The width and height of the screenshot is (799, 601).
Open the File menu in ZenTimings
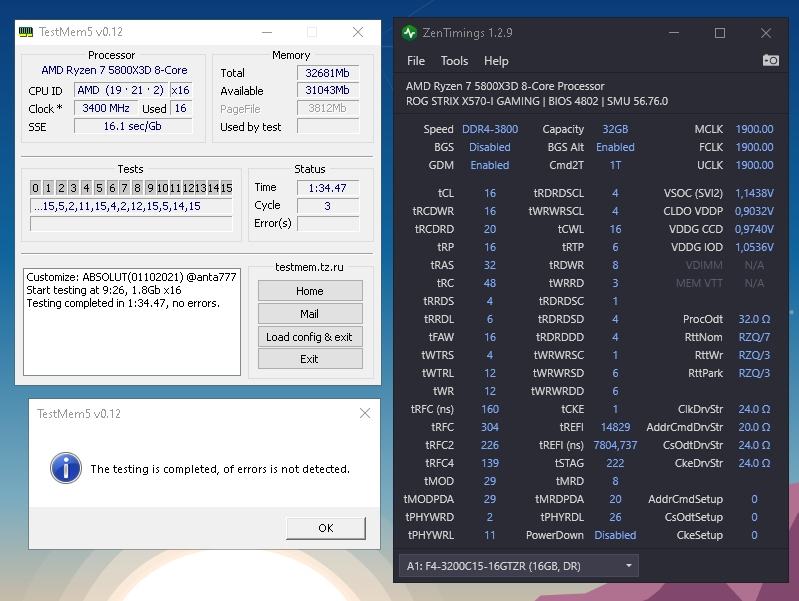(x=416, y=61)
